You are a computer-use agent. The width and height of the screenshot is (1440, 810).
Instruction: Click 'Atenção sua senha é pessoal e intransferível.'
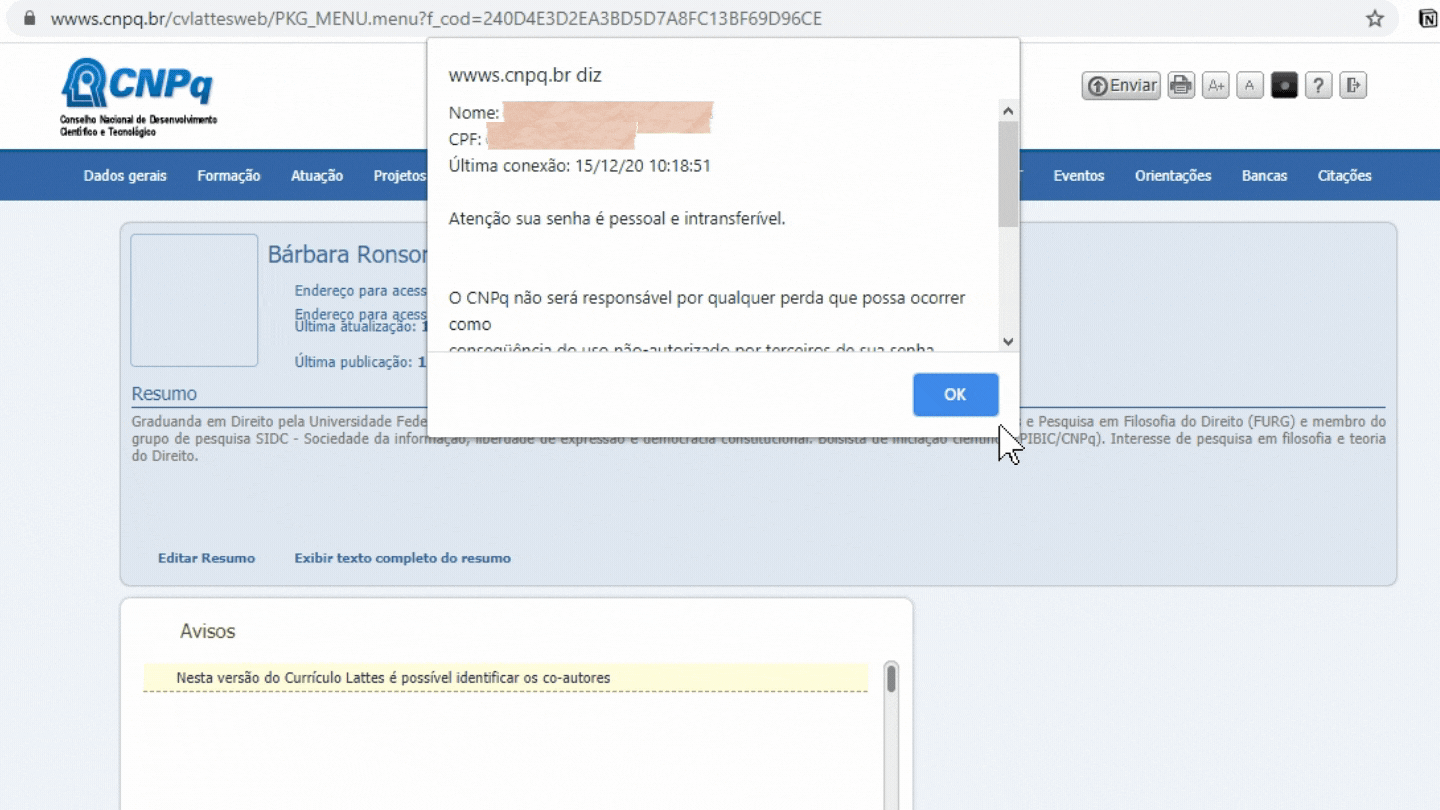click(x=617, y=218)
